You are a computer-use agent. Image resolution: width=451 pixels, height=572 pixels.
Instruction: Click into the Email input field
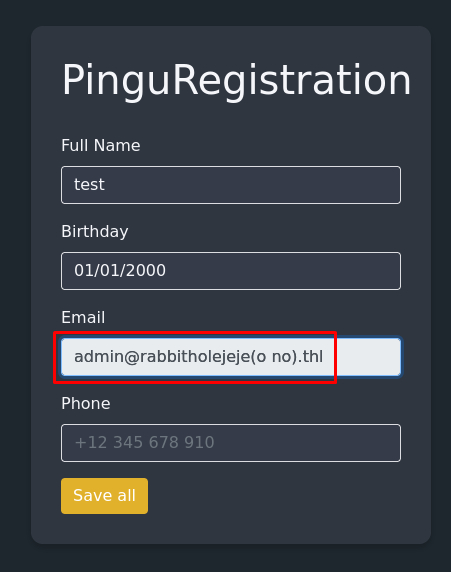click(231, 357)
